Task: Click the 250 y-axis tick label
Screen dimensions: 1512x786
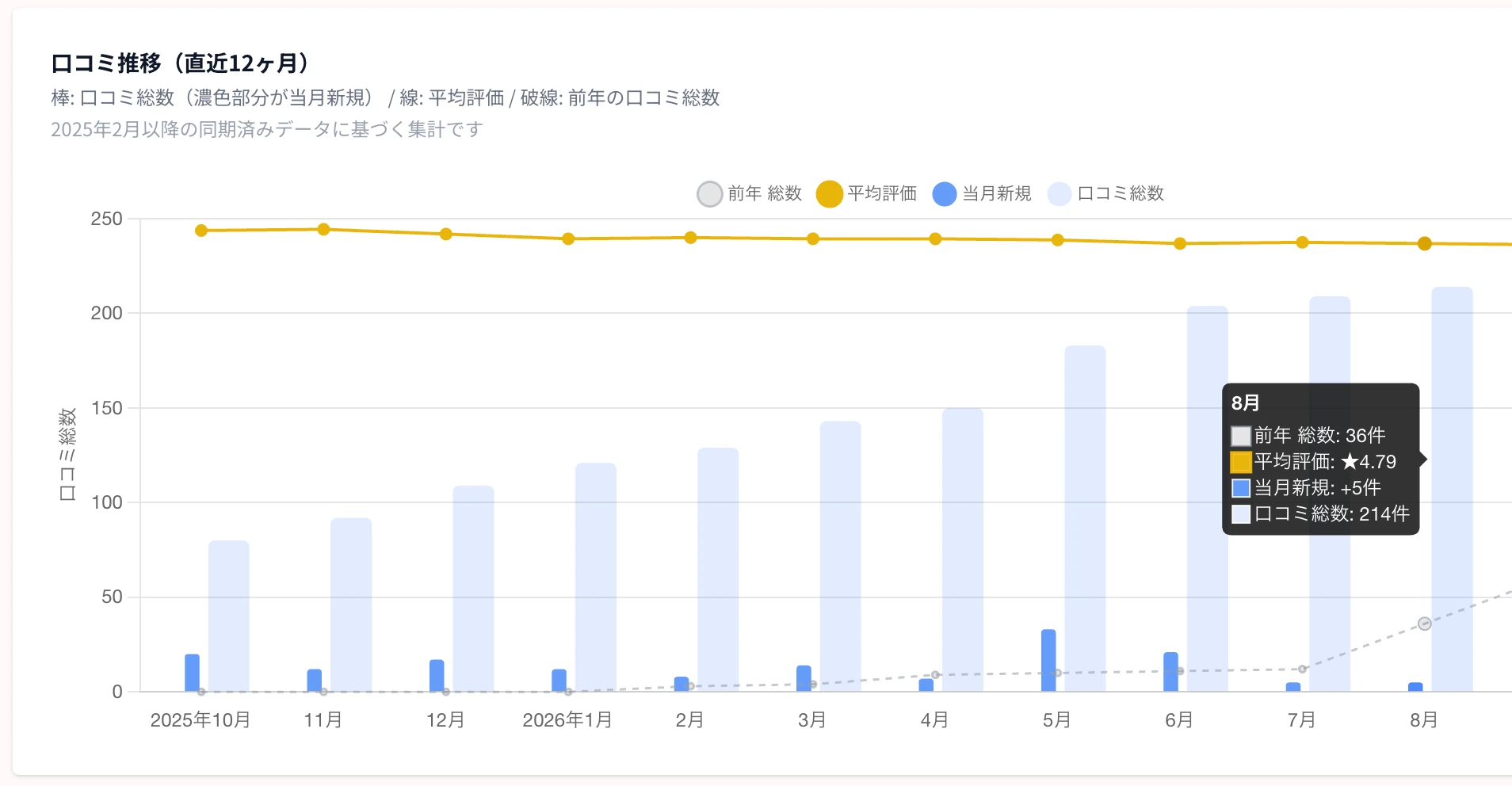Action: tap(106, 219)
